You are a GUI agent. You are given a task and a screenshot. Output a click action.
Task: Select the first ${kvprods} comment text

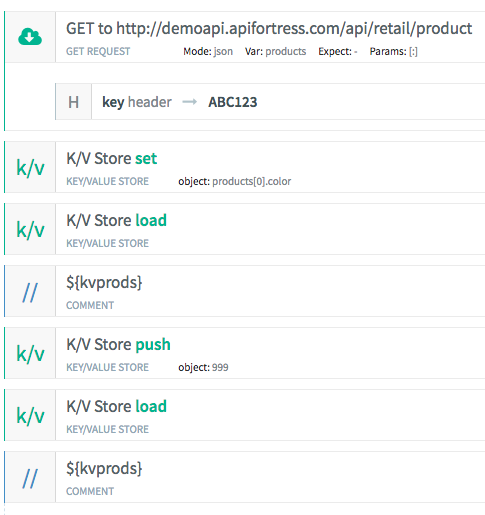tap(104, 283)
